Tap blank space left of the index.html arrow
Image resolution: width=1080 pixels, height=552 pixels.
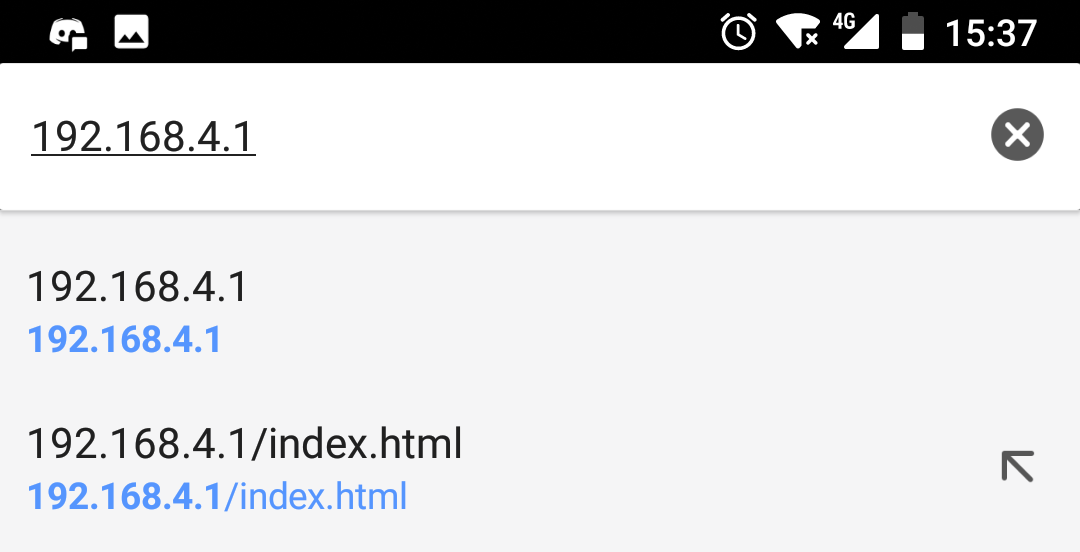[x=723, y=467]
